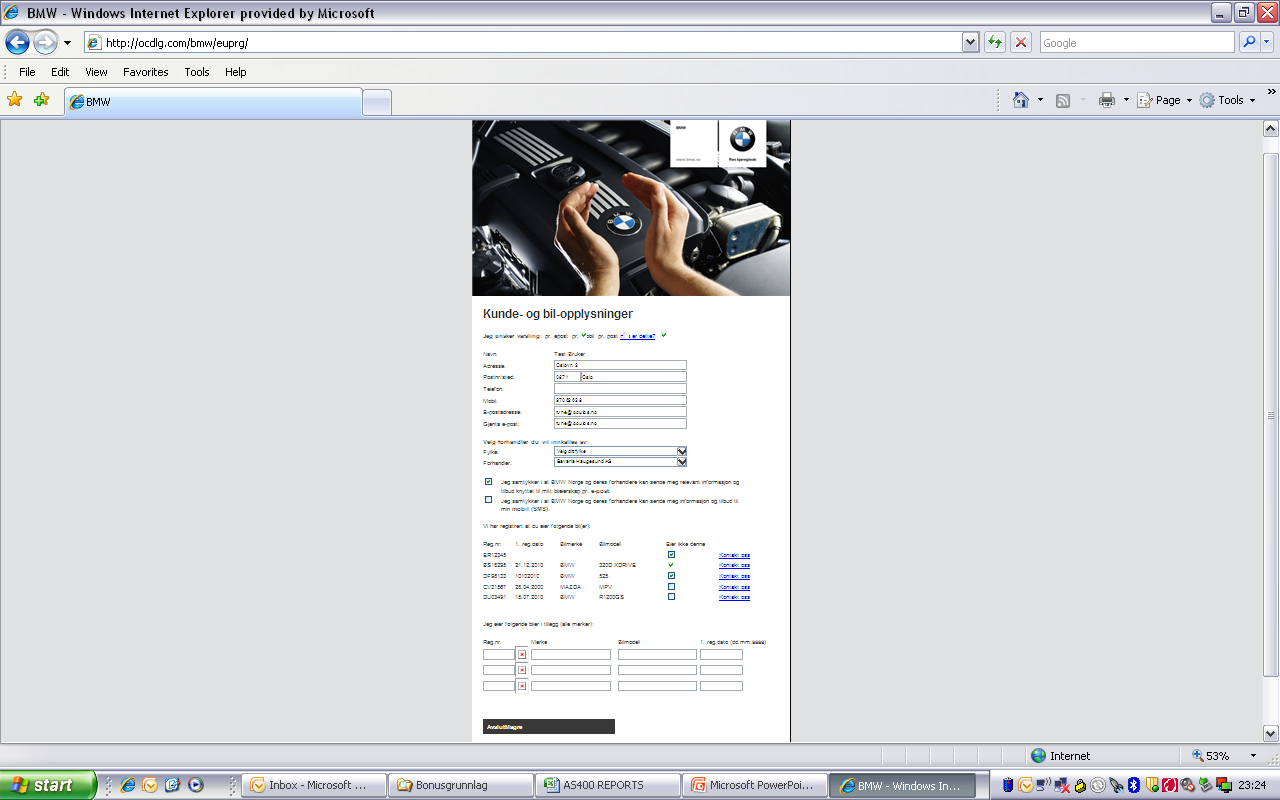Open recent pages dropdown beside Forward button
The image size is (1280, 800).
67,43
